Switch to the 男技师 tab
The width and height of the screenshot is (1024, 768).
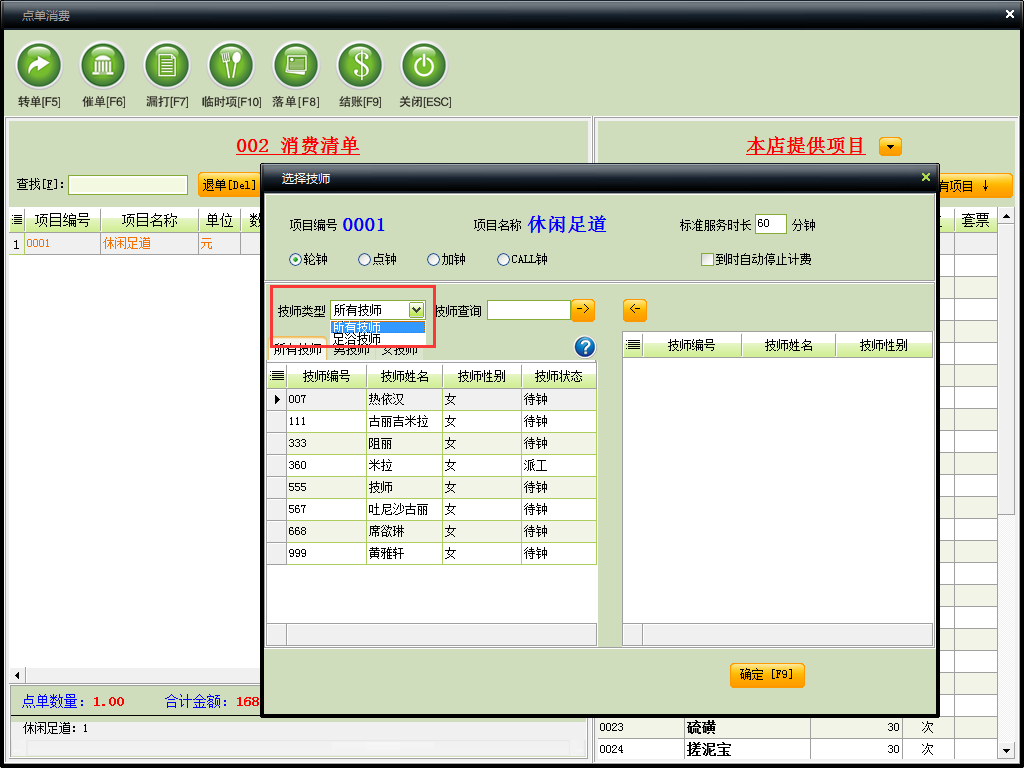tap(351, 350)
